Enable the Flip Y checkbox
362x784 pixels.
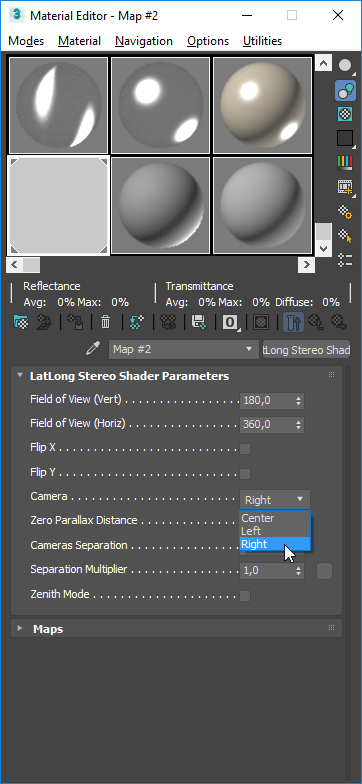click(245, 474)
